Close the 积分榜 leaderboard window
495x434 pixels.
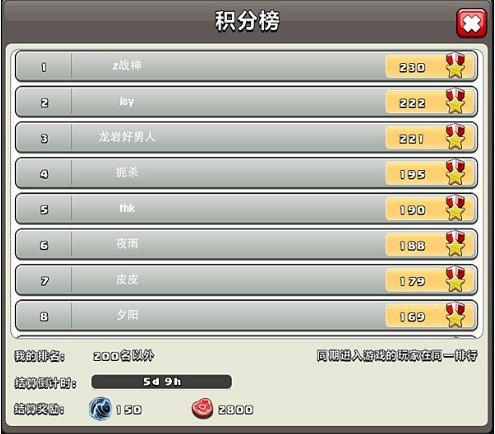471,23
